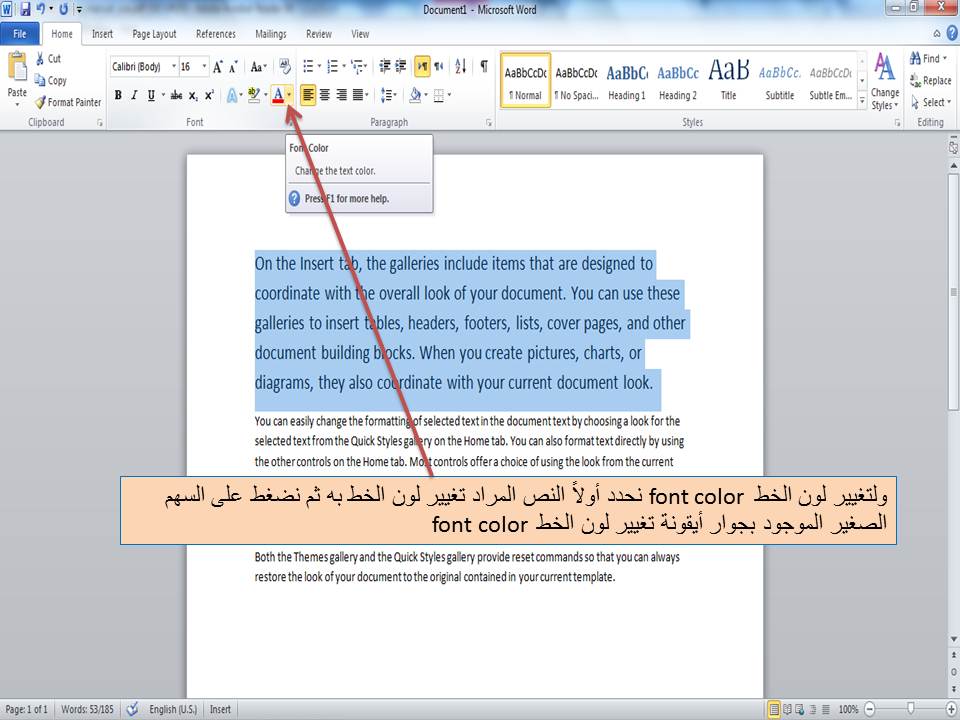Click the Subscript icon
The image size is (960, 720).
193,96
